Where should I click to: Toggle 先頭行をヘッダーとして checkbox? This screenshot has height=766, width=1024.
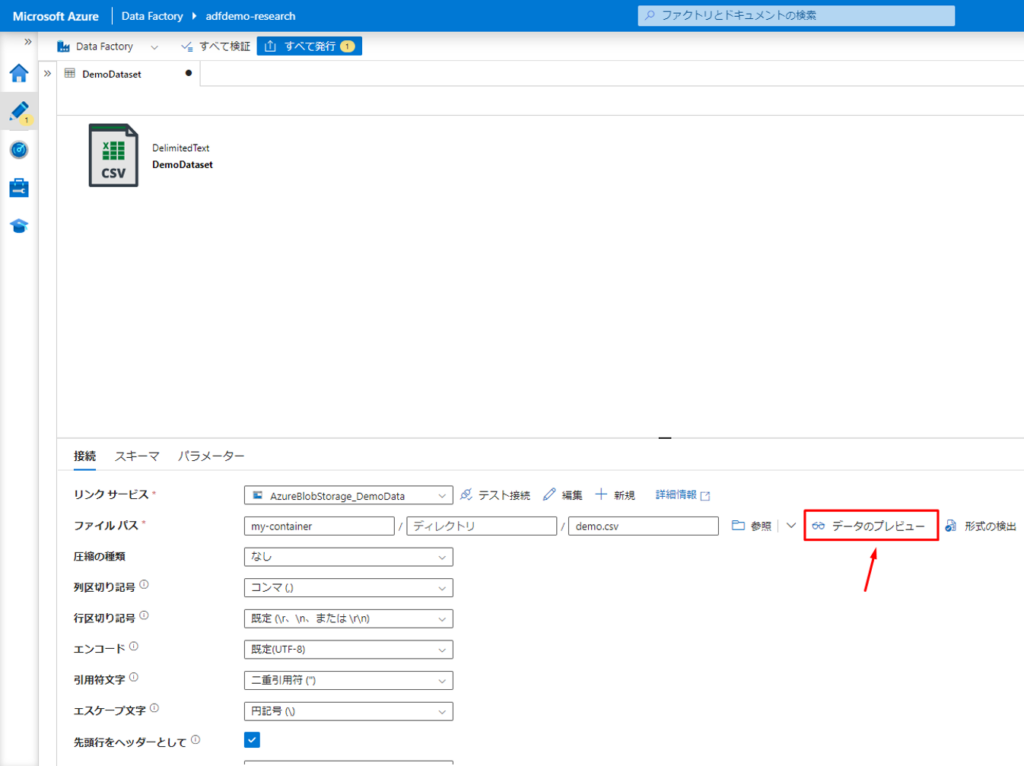[x=252, y=740]
